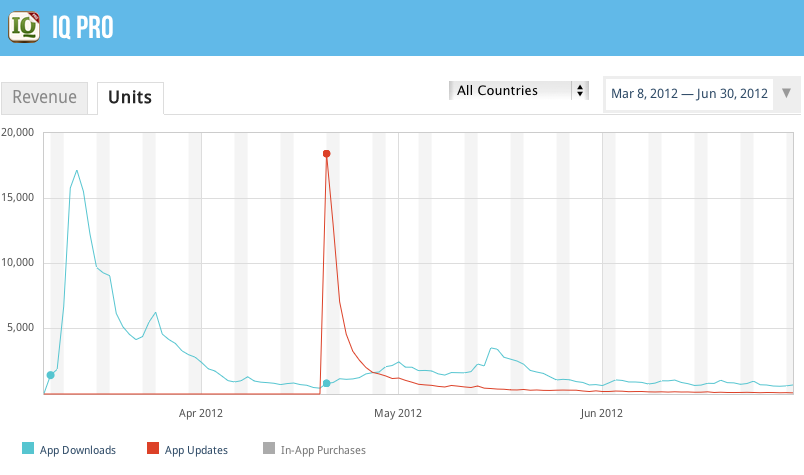The height and width of the screenshot is (475, 804).
Task: Click the blue downloads marker at chart start
Action: tap(50, 375)
